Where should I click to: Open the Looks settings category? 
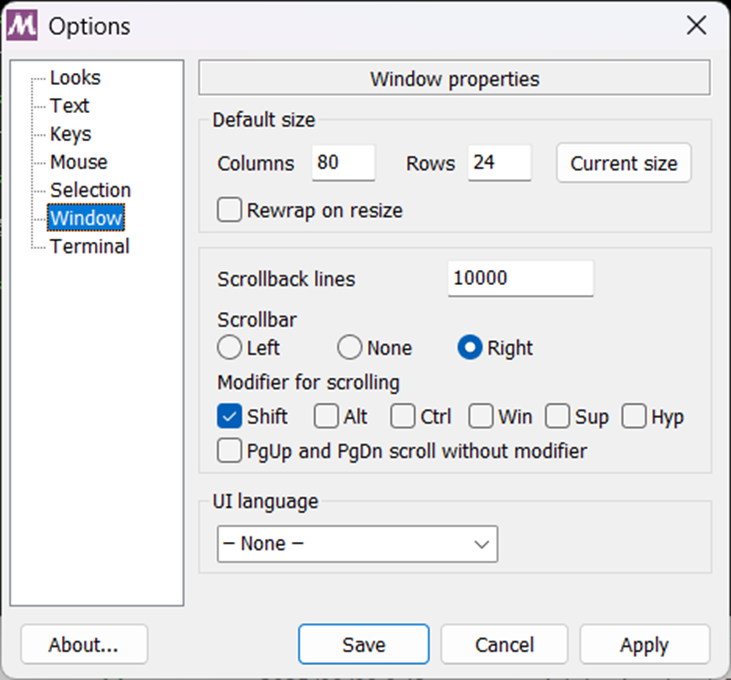pos(75,78)
